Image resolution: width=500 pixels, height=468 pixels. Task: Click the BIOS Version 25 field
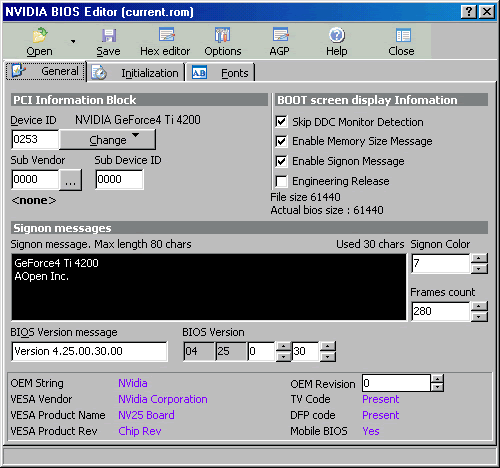(231, 351)
